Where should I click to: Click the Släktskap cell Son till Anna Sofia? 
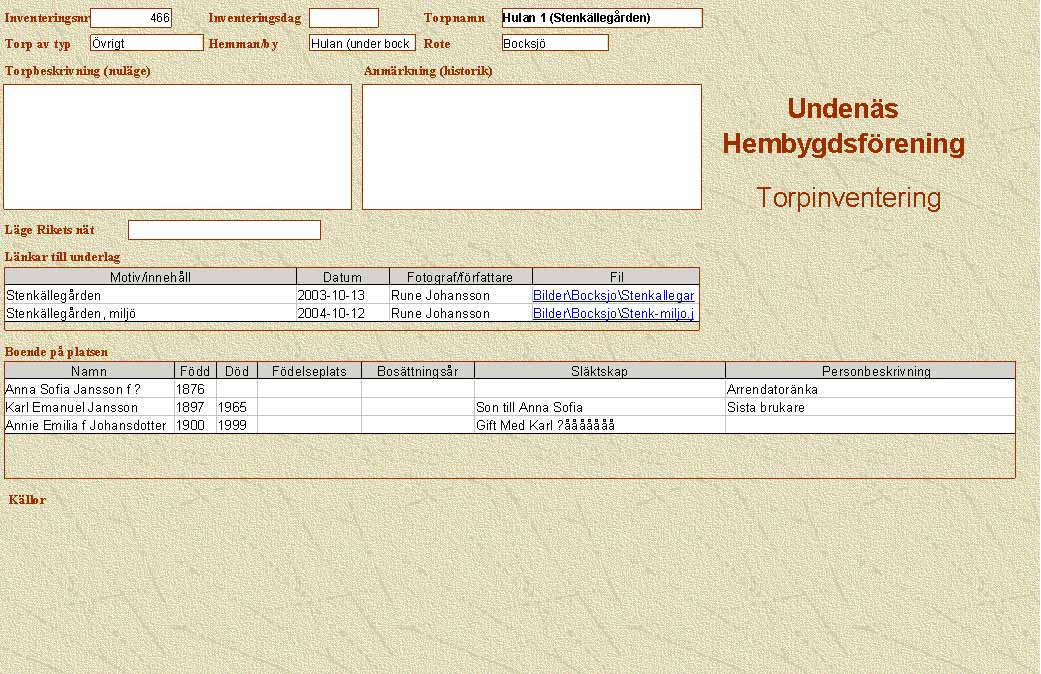598,407
